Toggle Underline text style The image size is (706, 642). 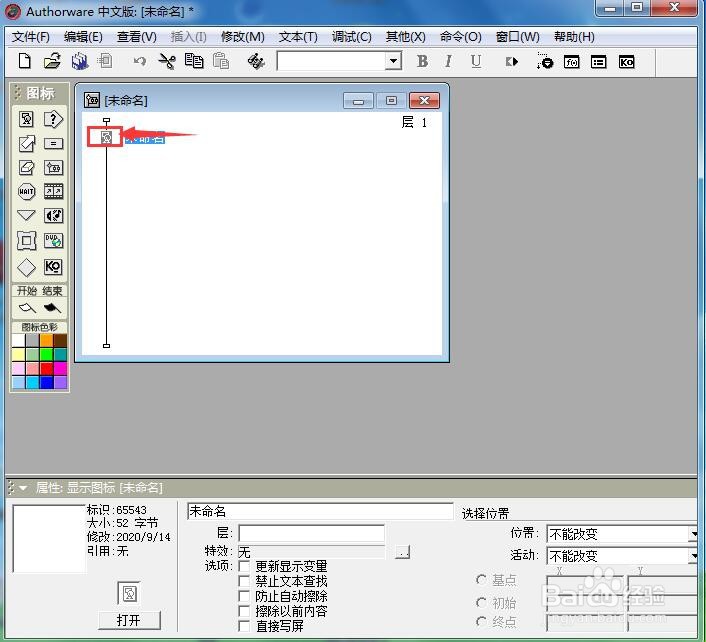point(476,61)
